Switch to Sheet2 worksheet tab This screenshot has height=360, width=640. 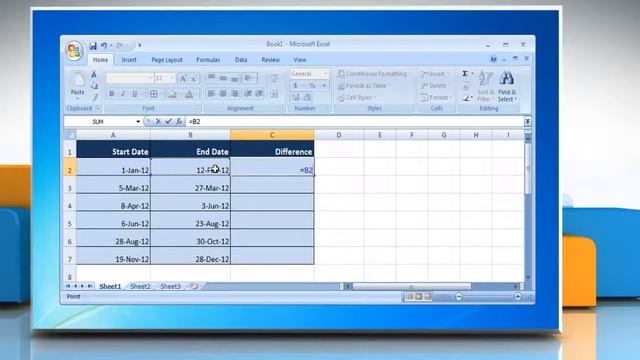tap(140, 287)
